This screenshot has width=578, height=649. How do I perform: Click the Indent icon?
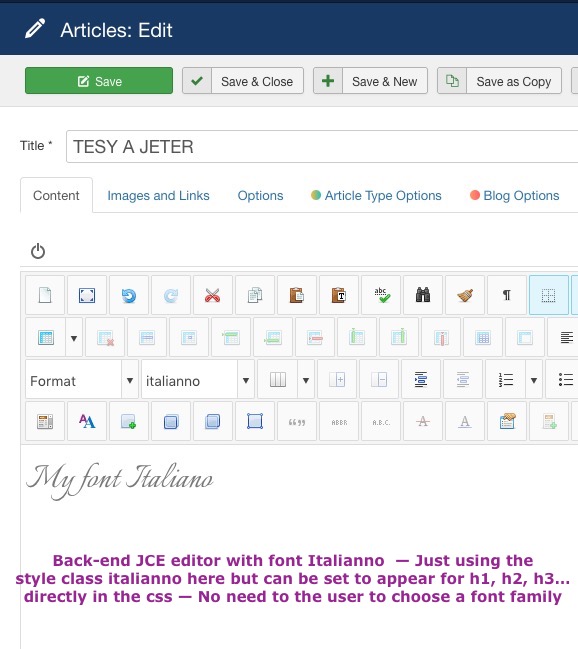[x=421, y=379]
